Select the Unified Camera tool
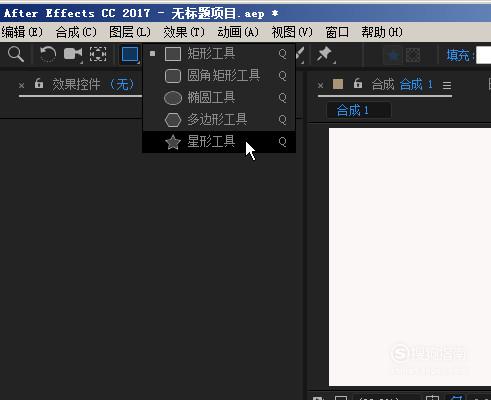This screenshot has height=400, width=491. click(x=73, y=54)
